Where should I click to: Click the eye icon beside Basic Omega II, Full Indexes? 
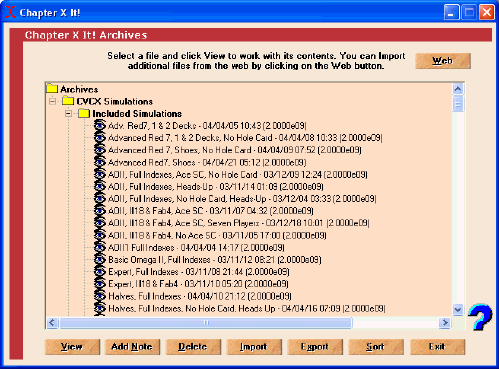pyautogui.click(x=99, y=259)
